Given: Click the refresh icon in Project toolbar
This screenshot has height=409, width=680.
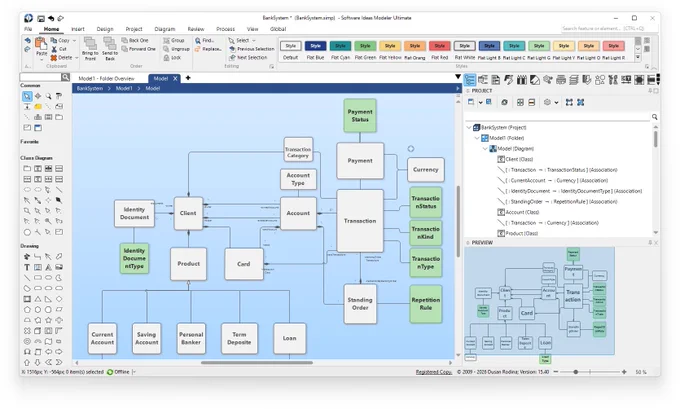Looking at the screenshot, I should tap(504, 102).
